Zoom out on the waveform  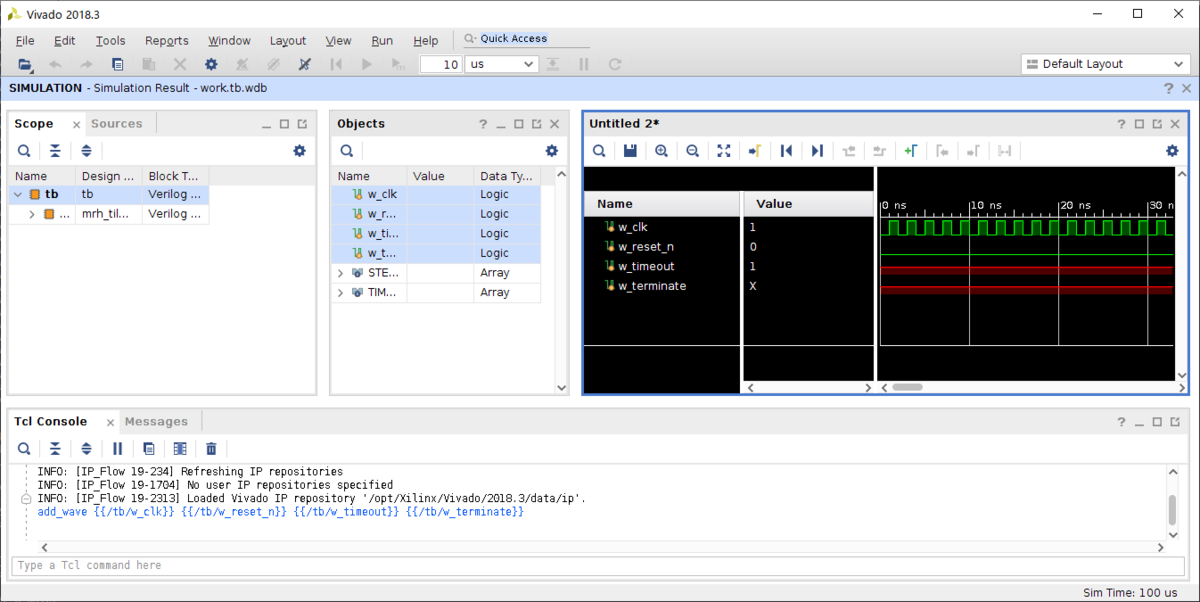click(692, 151)
